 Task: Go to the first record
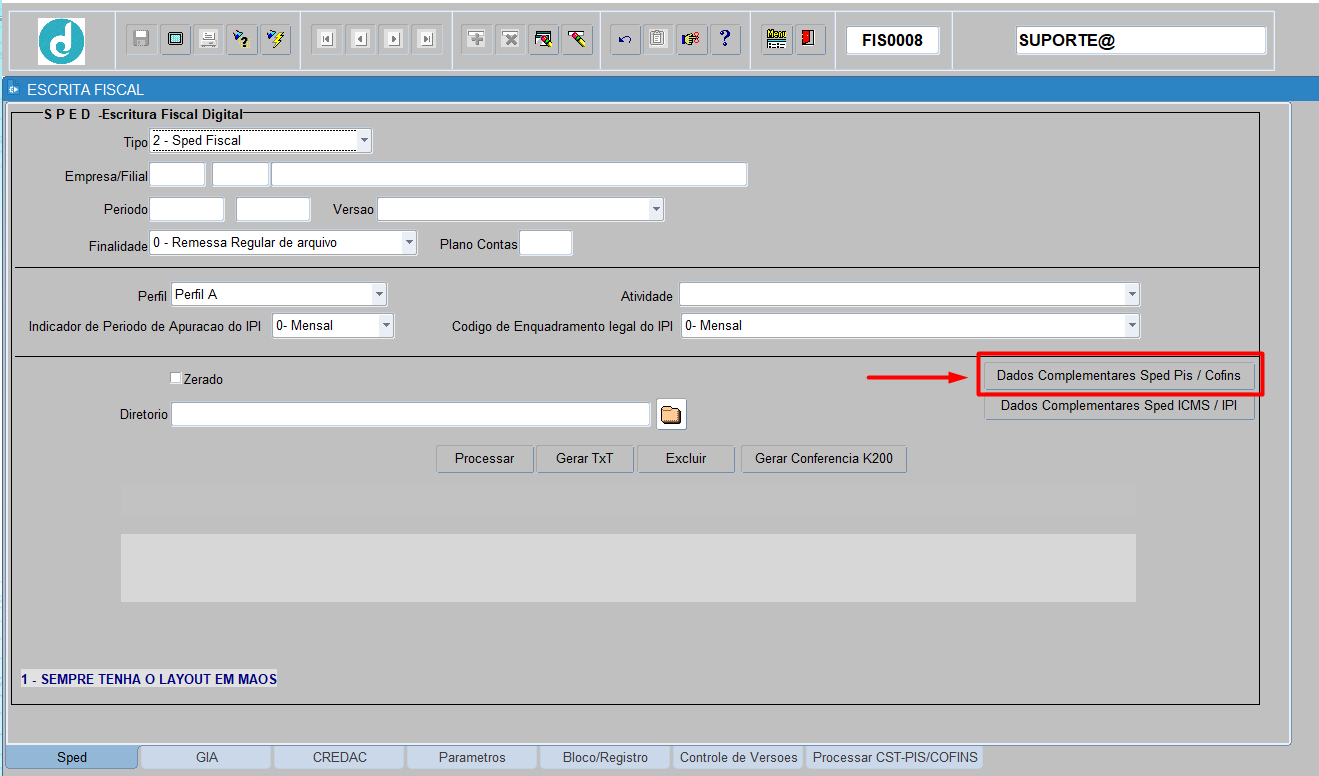326,40
